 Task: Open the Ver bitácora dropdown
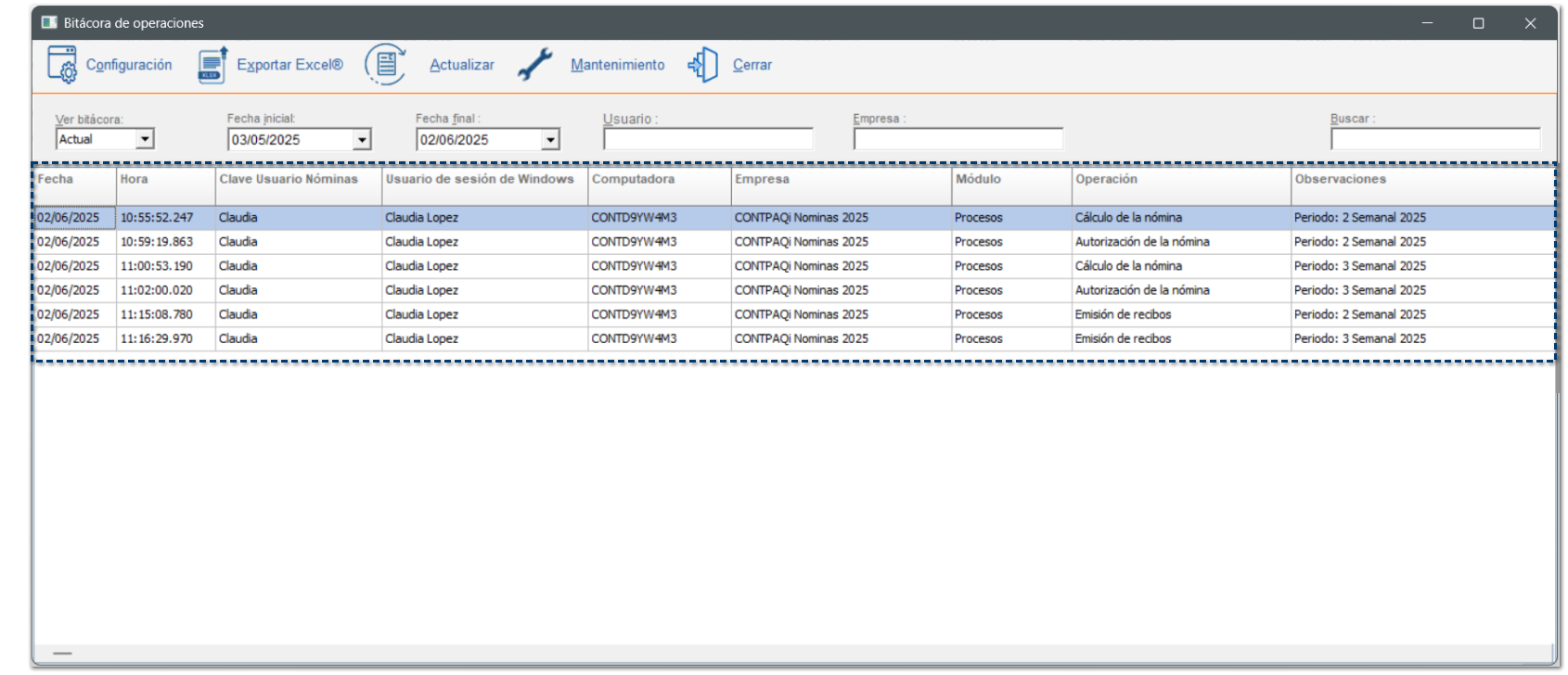pyautogui.click(x=145, y=139)
